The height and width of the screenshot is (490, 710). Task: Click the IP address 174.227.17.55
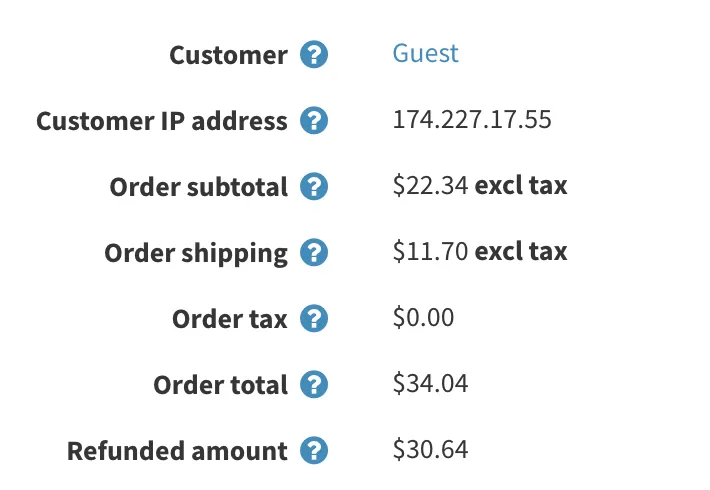click(472, 120)
